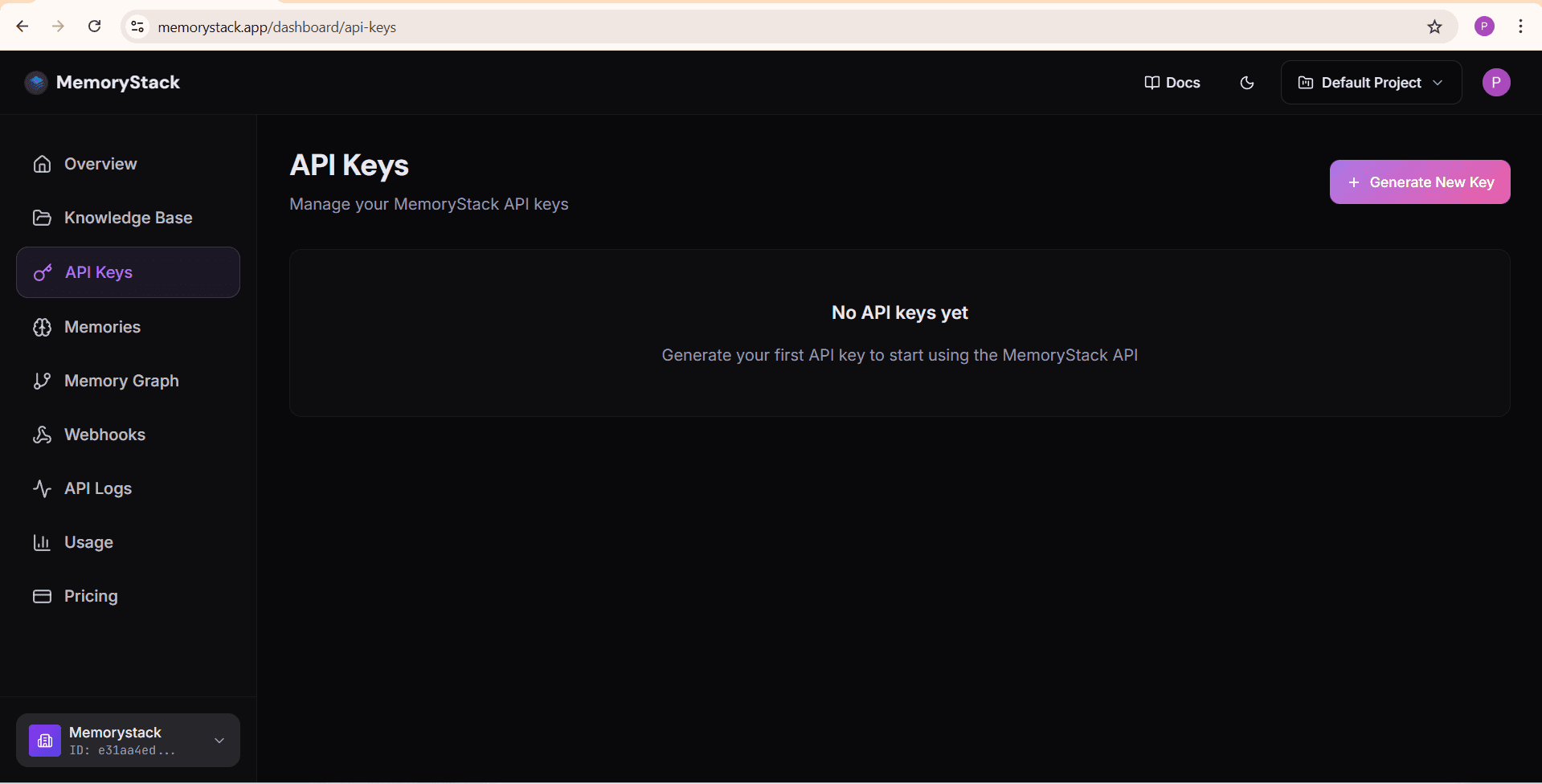Viewport: 1542px width, 784px height.
Task: Click the plus icon on Generate button
Action: coord(1354,182)
